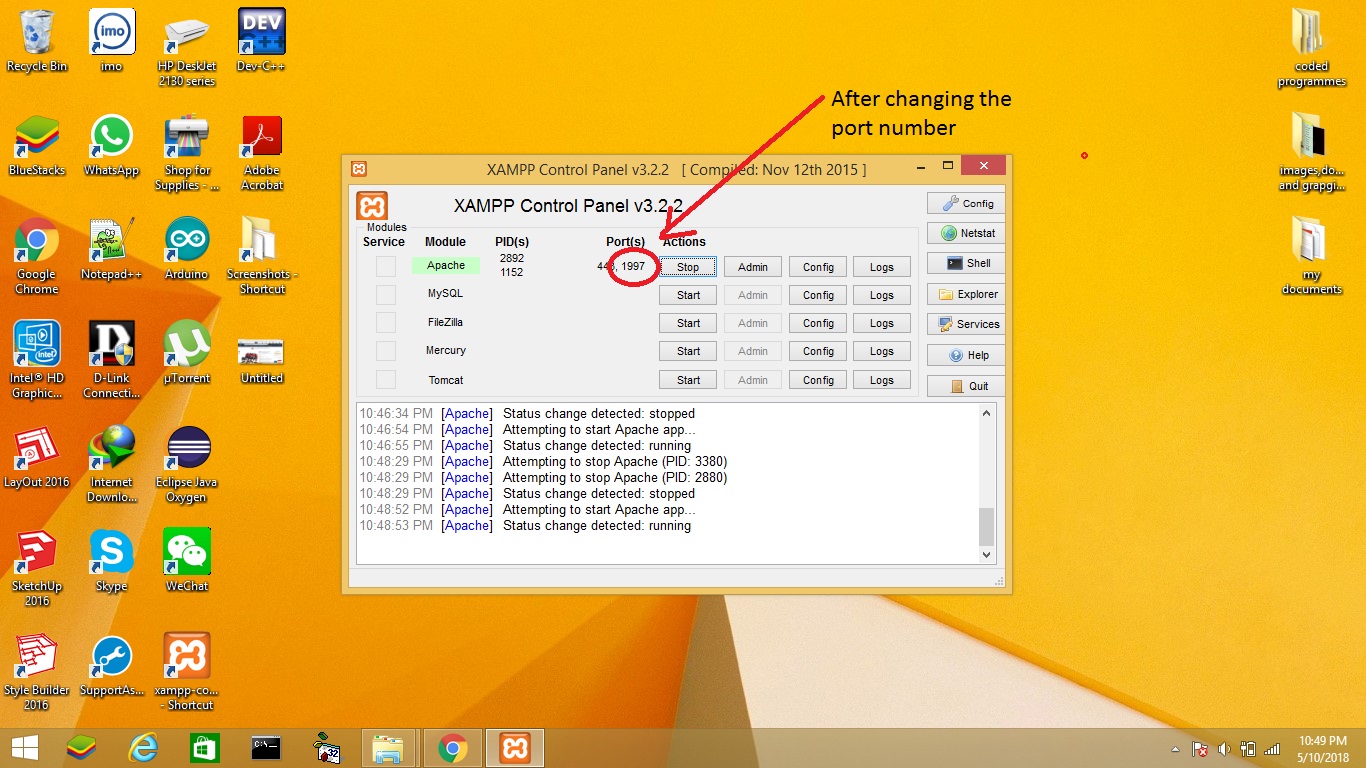Click the log scrollbar up arrow
This screenshot has width=1366, height=768.
[987, 413]
